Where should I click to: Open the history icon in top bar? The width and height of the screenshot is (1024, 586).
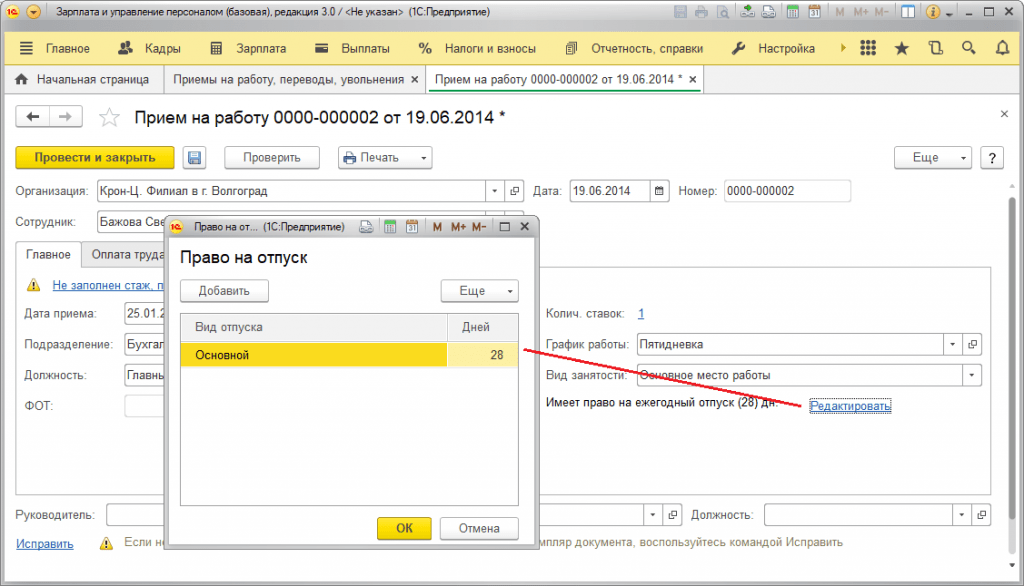tap(935, 48)
